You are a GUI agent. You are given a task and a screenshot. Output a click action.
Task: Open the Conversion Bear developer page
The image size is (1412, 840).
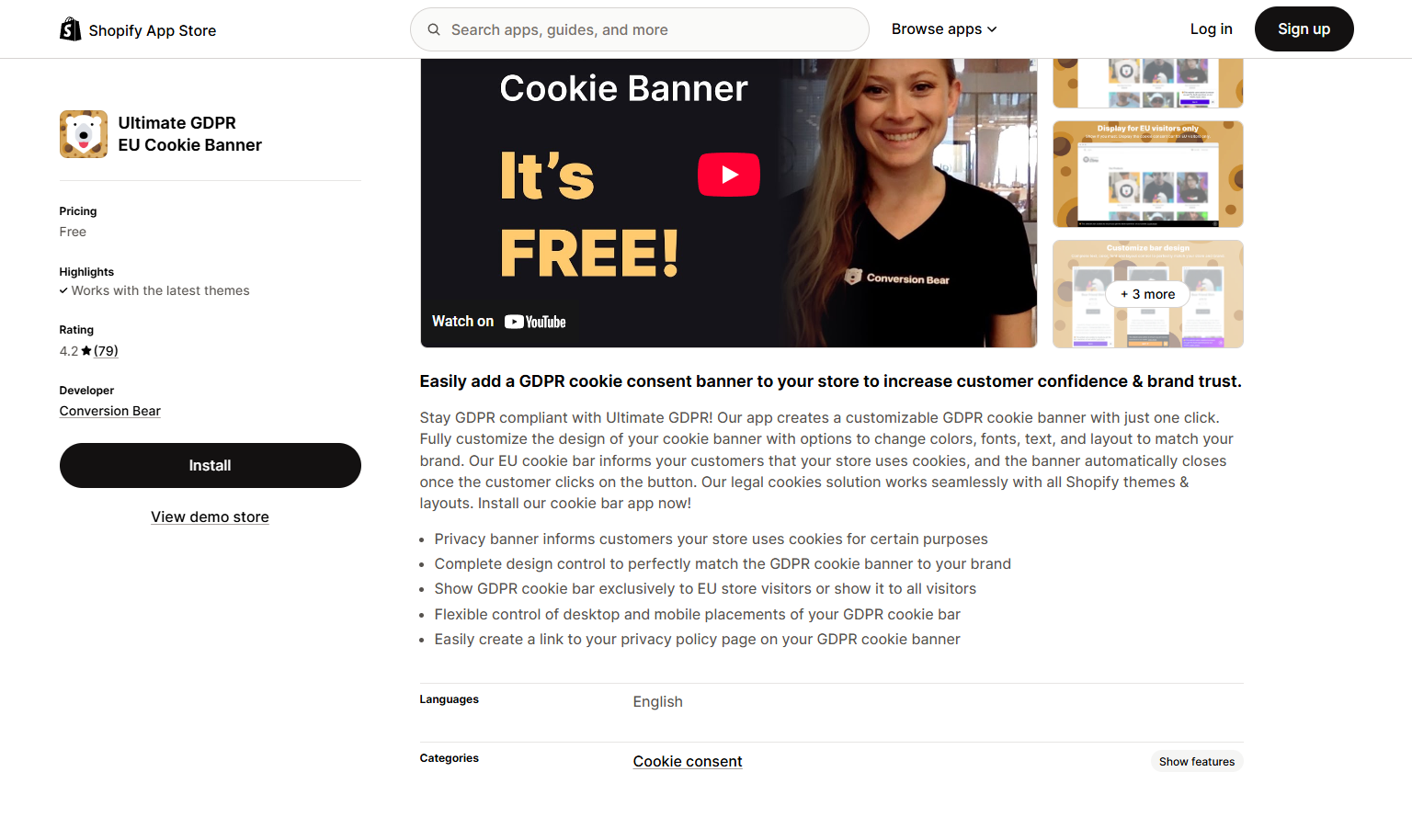click(x=110, y=412)
